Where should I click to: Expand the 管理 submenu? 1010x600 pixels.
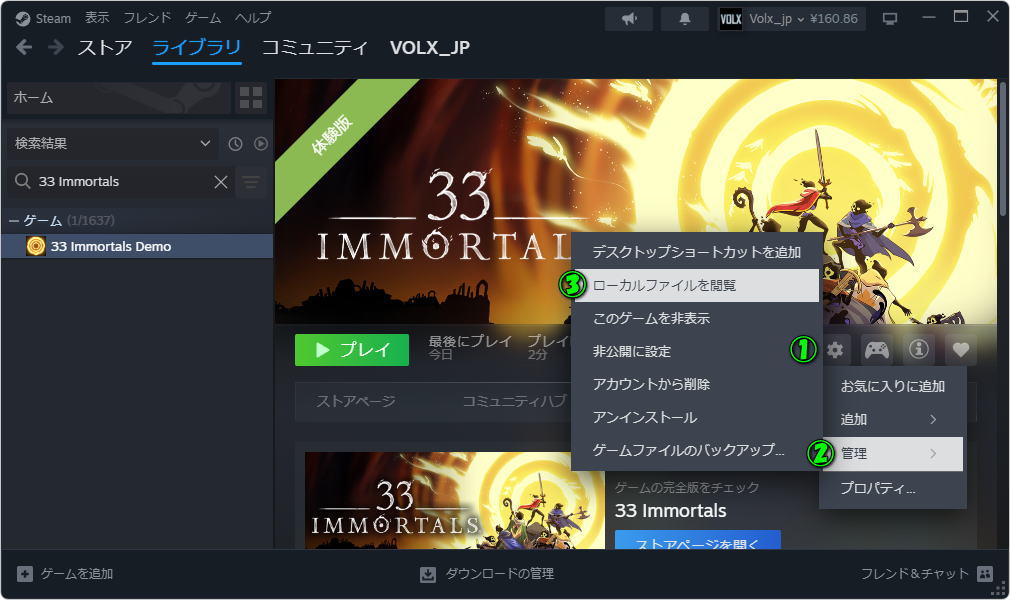tap(892, 454)
